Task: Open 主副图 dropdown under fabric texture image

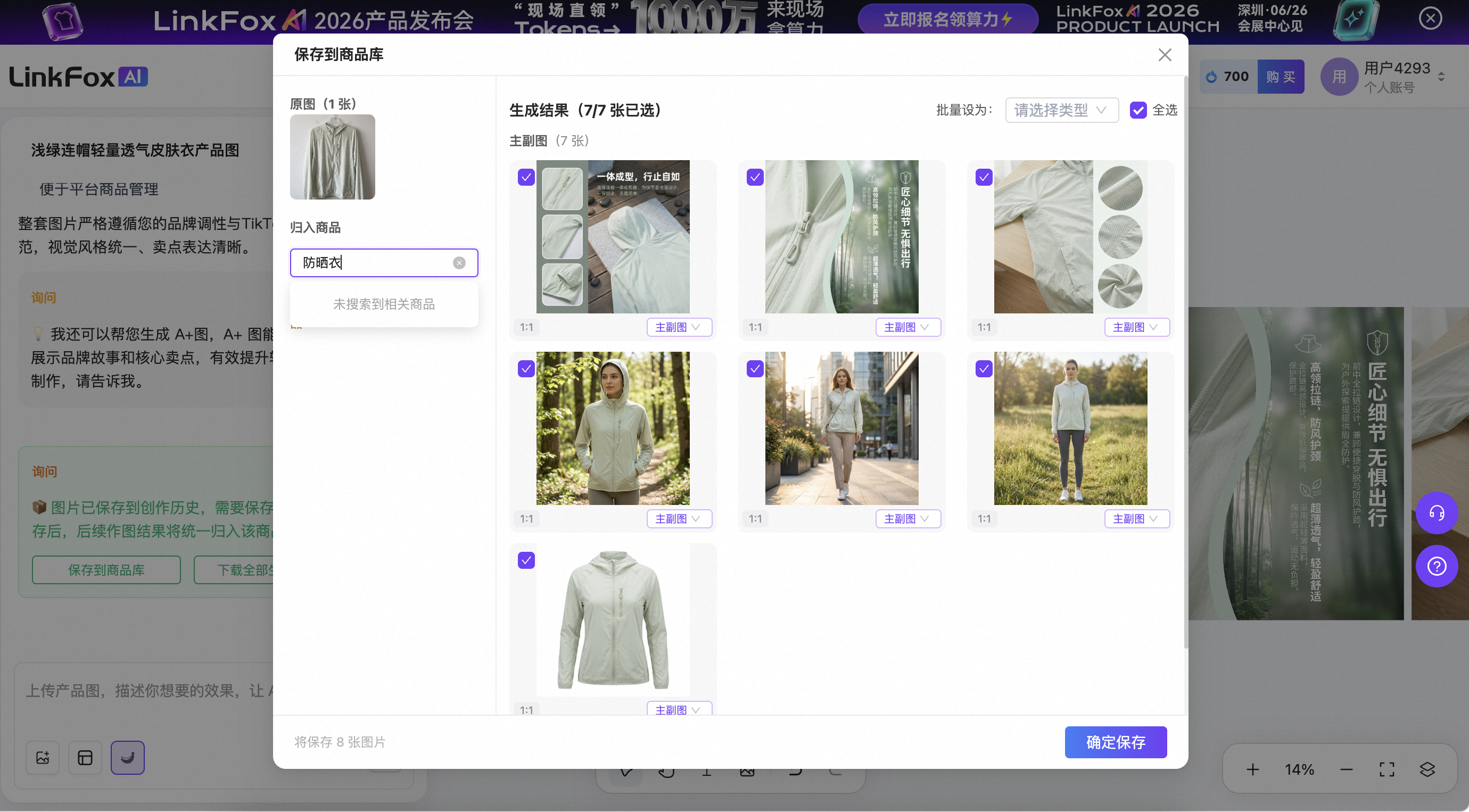Action: click(x=1136, y=327)
